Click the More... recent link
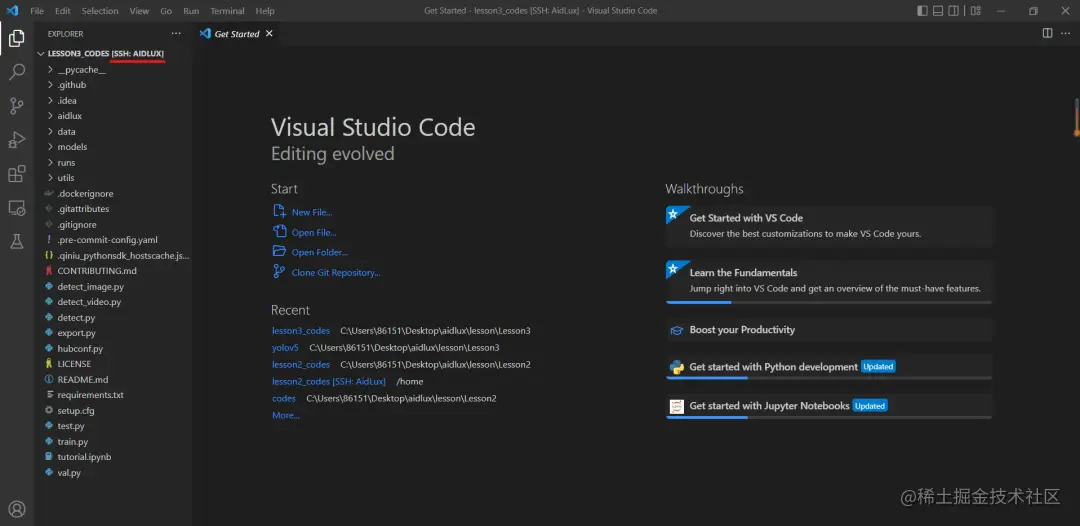The width and height of the screenshot is (1080, 526). click(x=286, y=415)
